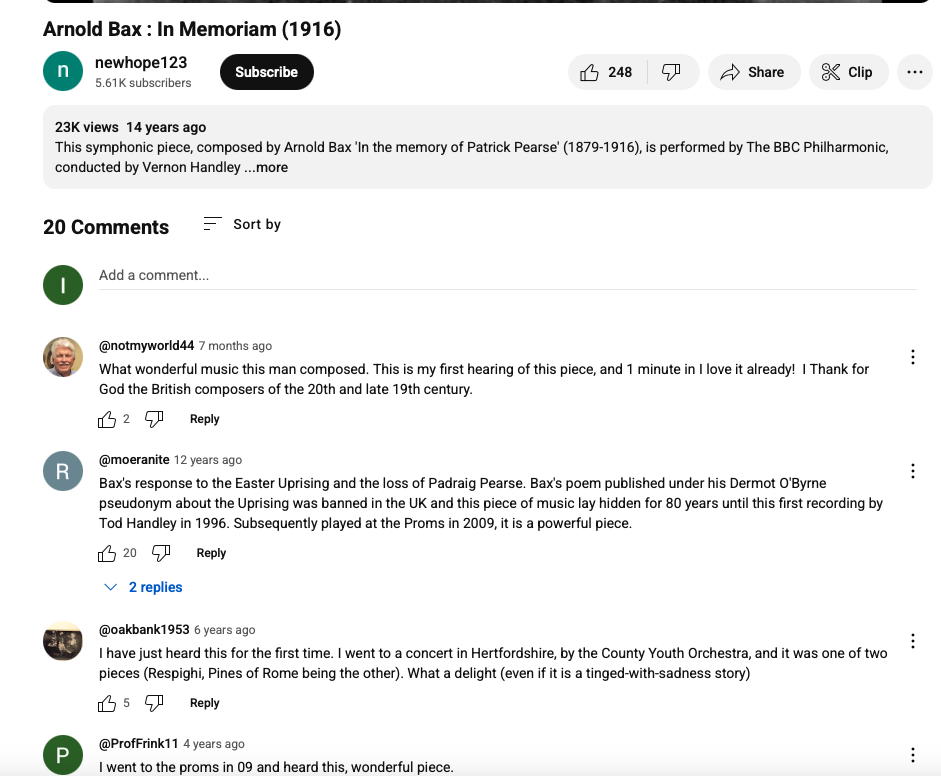Reply to @notmyworld44's comment
The width and height of the screenshot is (941, 776).
(x=205, y=419)
